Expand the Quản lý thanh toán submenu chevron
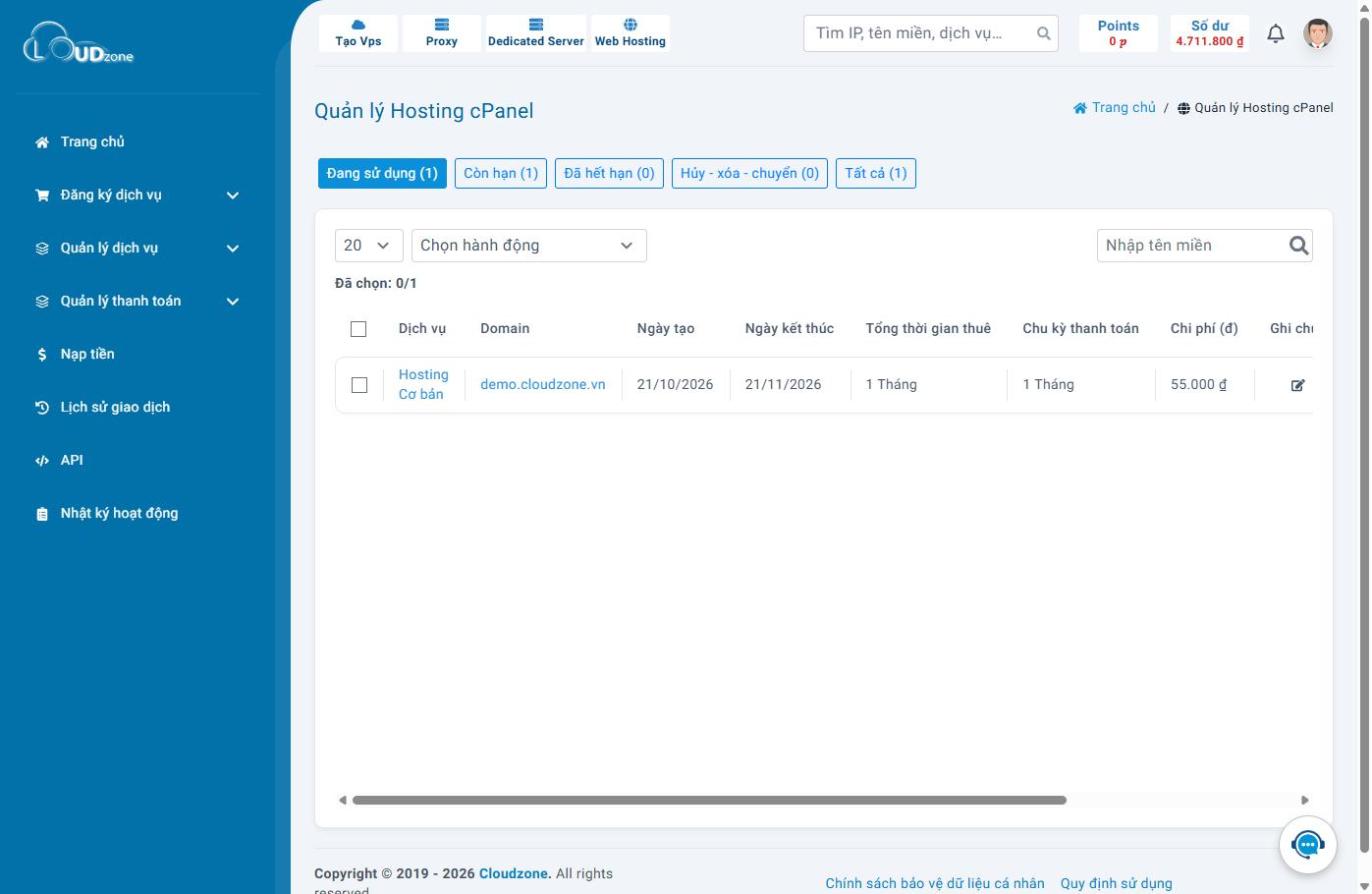1372x894 pixels. [x=233, y=302]
